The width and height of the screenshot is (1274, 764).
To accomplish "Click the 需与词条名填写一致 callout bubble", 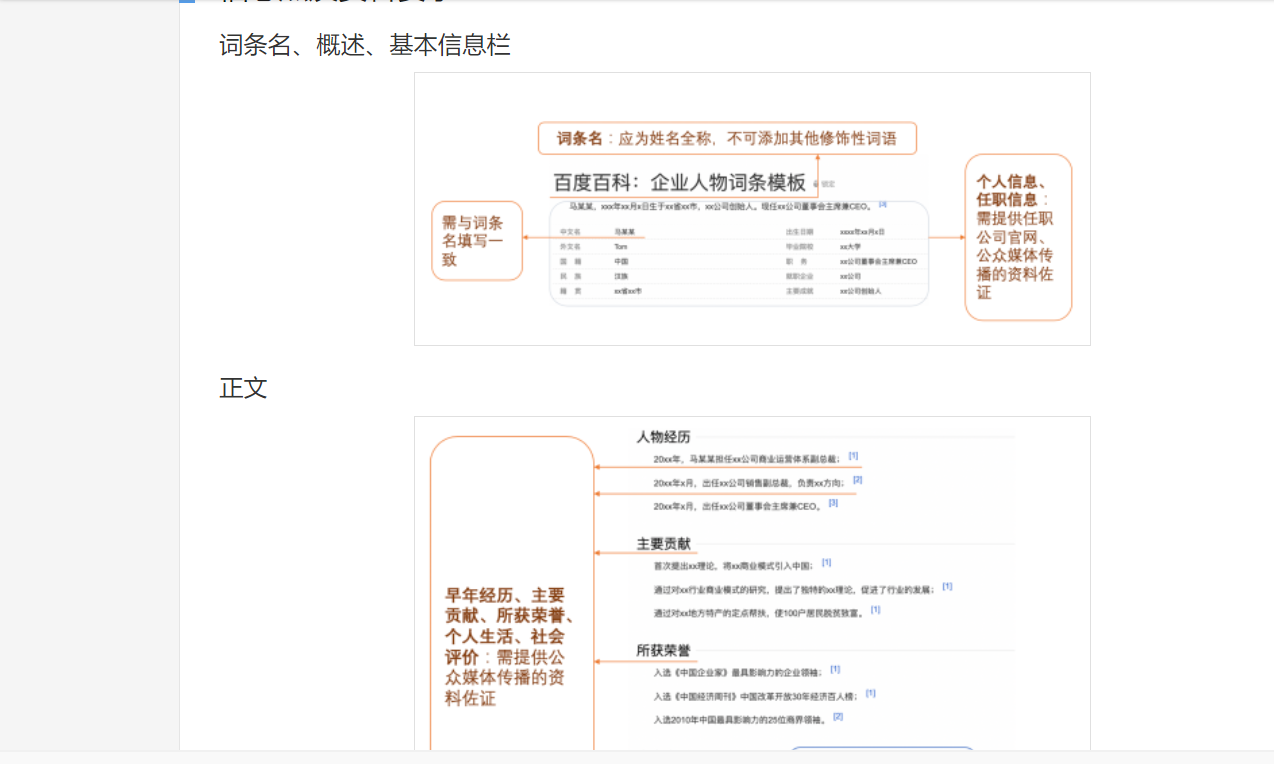I will click(x=477, y=240).
